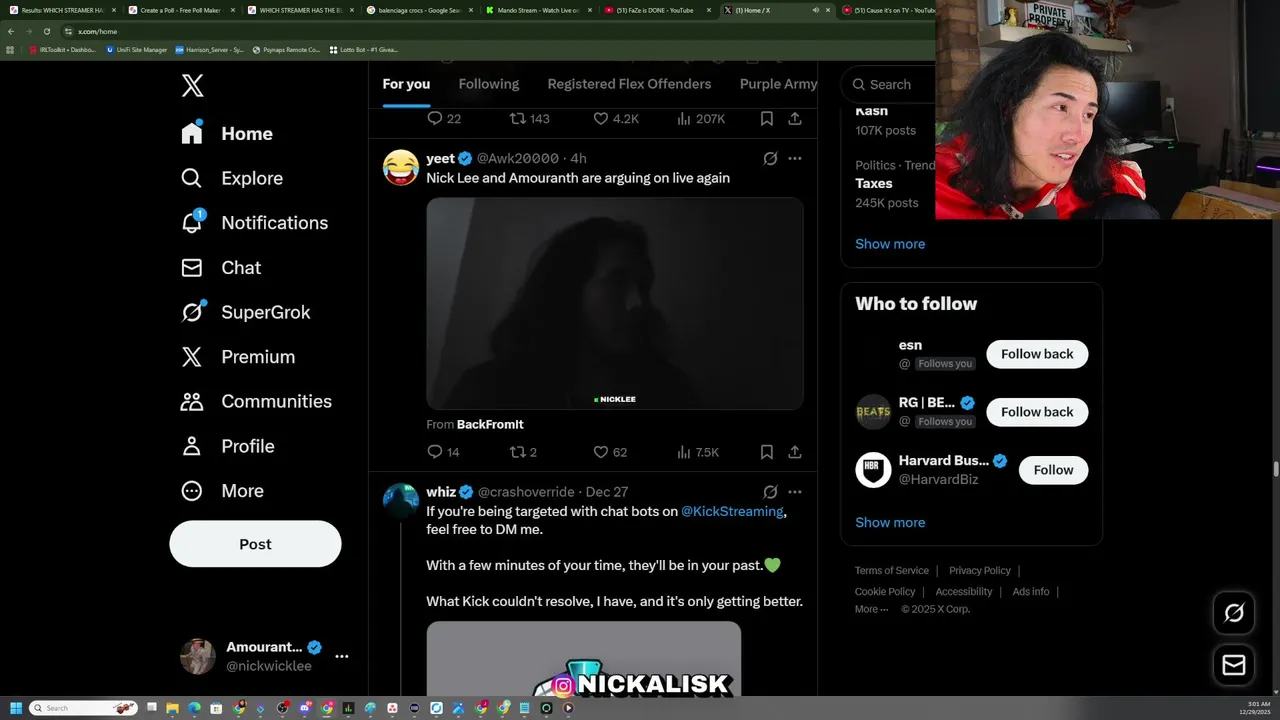The width and height of the screenshot is (1280, 720).
Task: Switch to Mando Stream browser tab
Action: pyautogui.click(x=538, y=10)
